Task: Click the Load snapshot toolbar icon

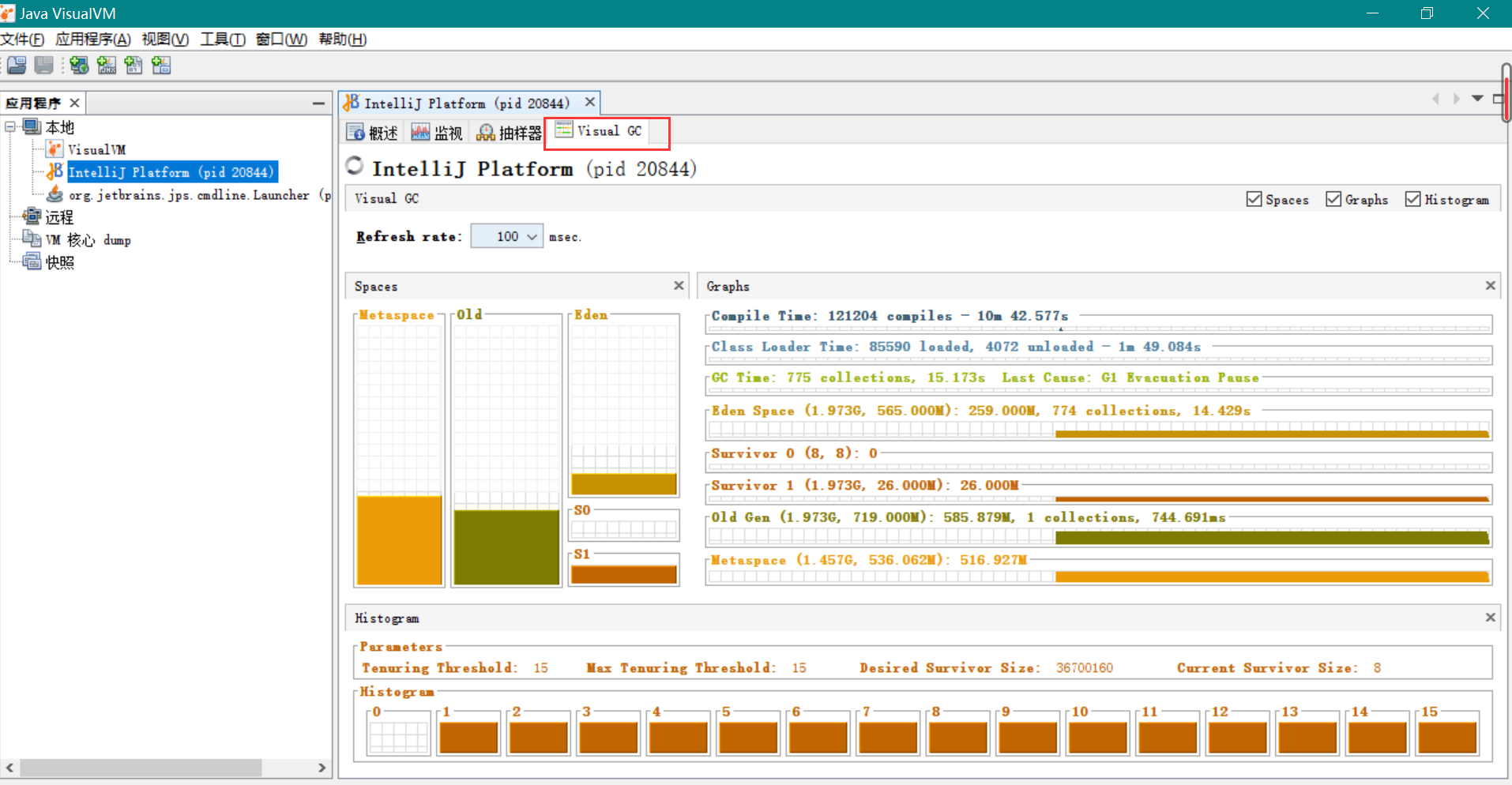Action: pyautogui.click(x=17, y=66)
